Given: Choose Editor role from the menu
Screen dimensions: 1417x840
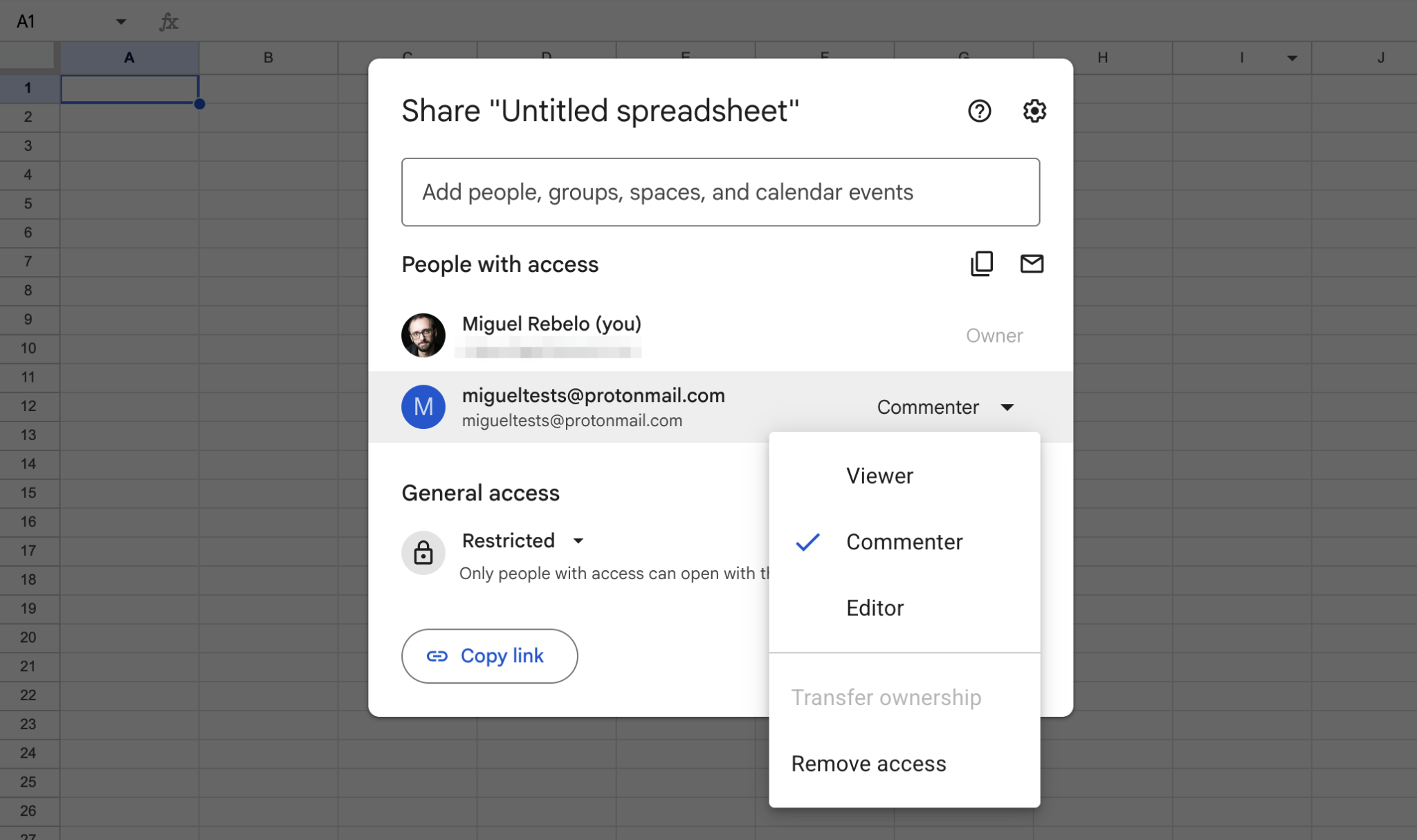Looking at the screenshot, I should [x=904, y=608].
